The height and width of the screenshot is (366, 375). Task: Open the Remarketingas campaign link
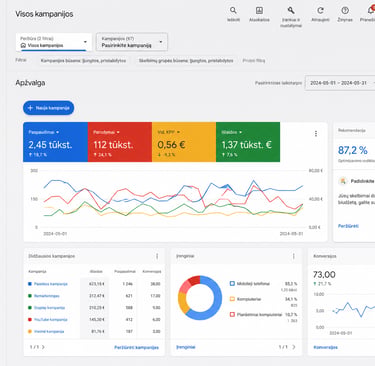click(x=47, y=296)
